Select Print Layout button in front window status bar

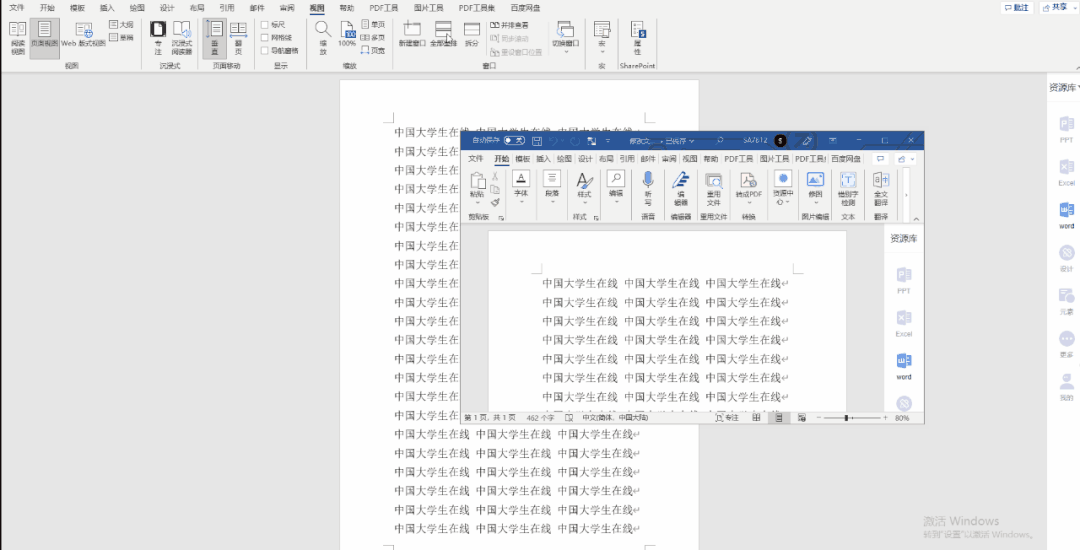pos(779,418)
